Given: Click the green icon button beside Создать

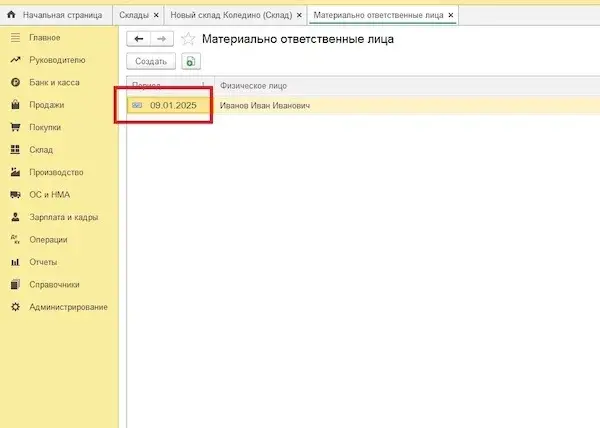Looking at the screenshot, I should (x=190, y=62).
